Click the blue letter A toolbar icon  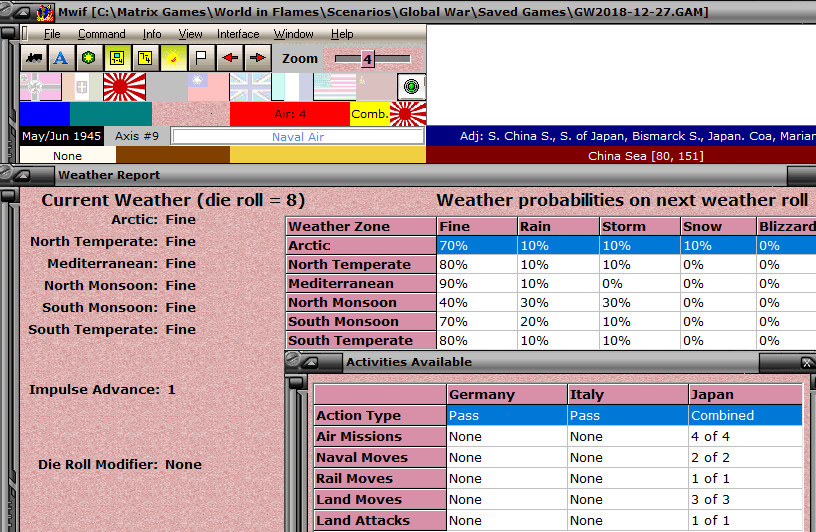coord(61,58)
